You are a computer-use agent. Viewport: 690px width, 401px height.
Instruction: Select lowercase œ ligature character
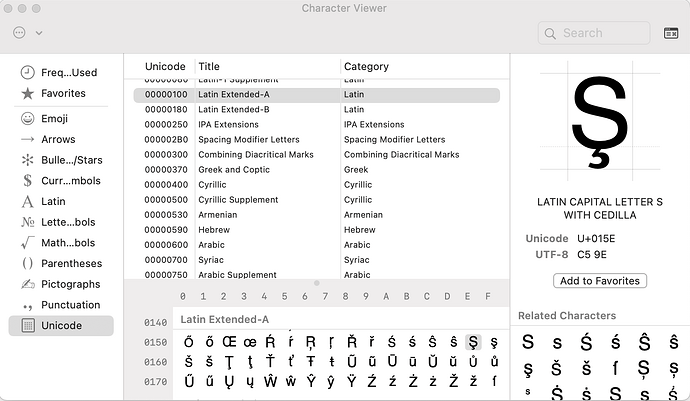(x=250, y=342)
